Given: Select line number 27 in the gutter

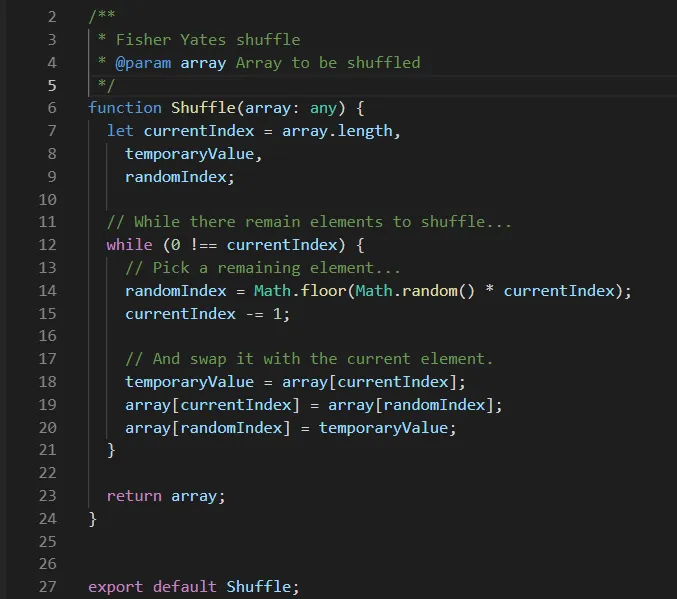Looking at the screenshot, I should pos(47,587).
